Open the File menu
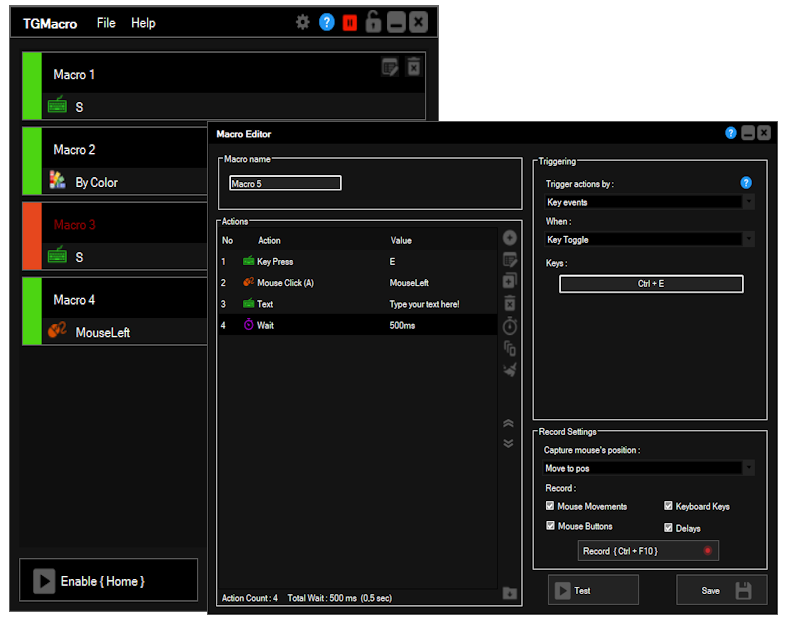The image size is (785, 622). pos(106,23)
